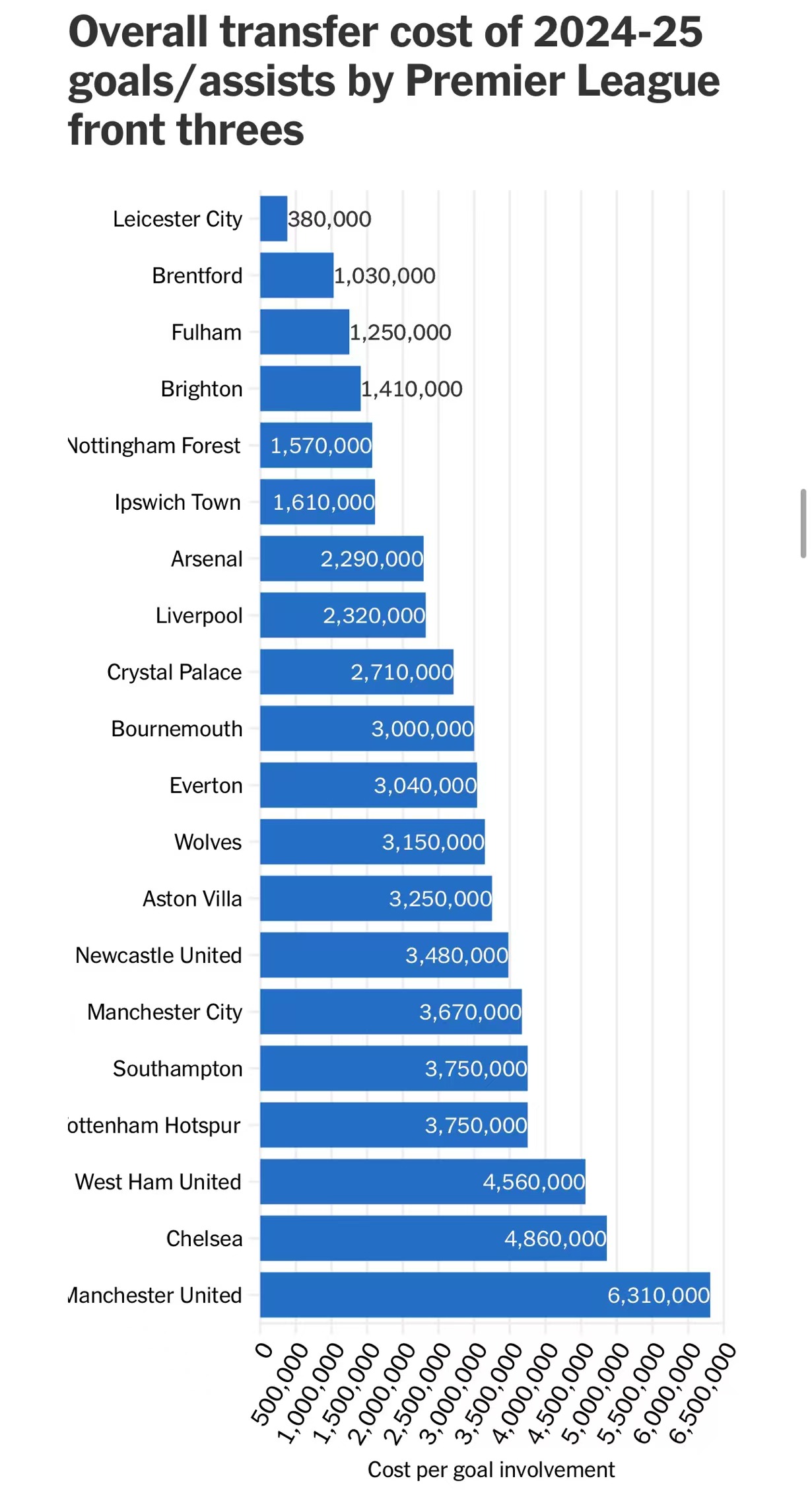The height and width of the screenshot is (1501, 812).
Task: Click the Manchester City bar
Action: click(x=391, y=1012)
